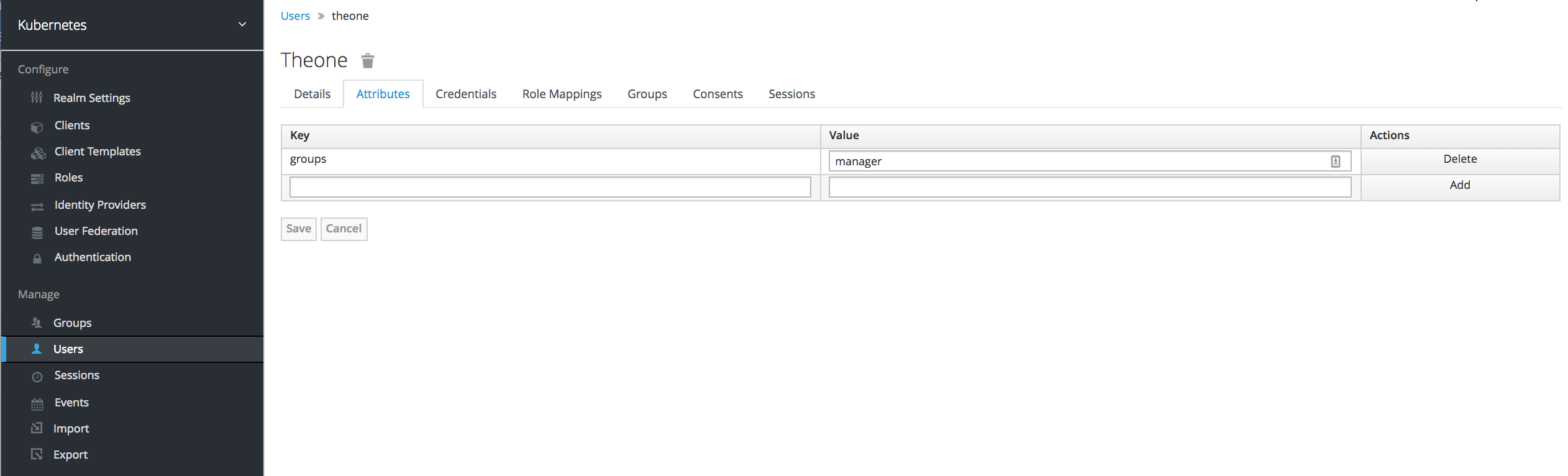Click the empty new Key input field
1568x476 pixels.
tap(550, 187)
